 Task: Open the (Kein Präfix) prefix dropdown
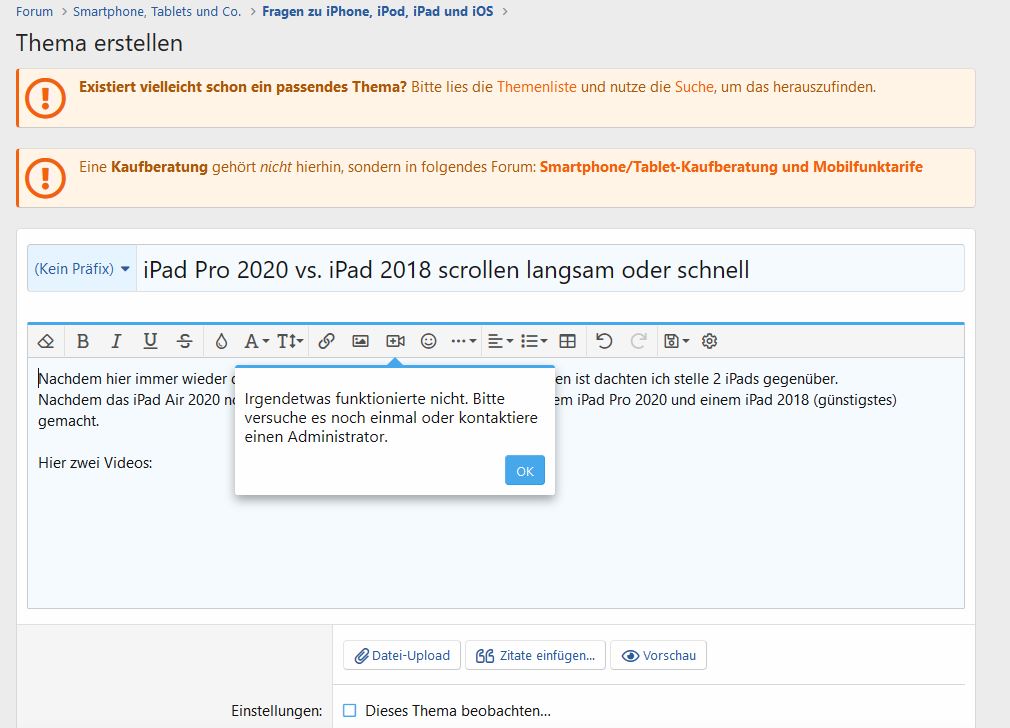[82, 269]
